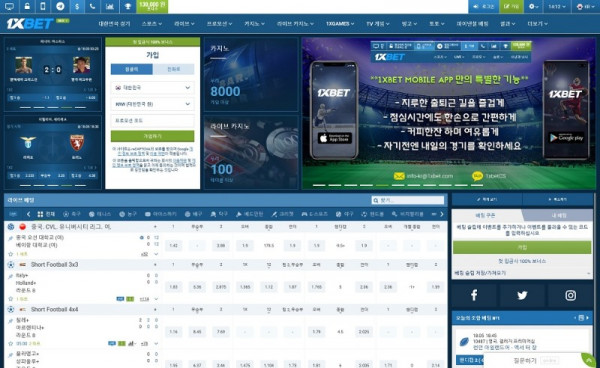600x368 pixels.
Task: Open the 1XGAMES menu
Action: (340, 24)
